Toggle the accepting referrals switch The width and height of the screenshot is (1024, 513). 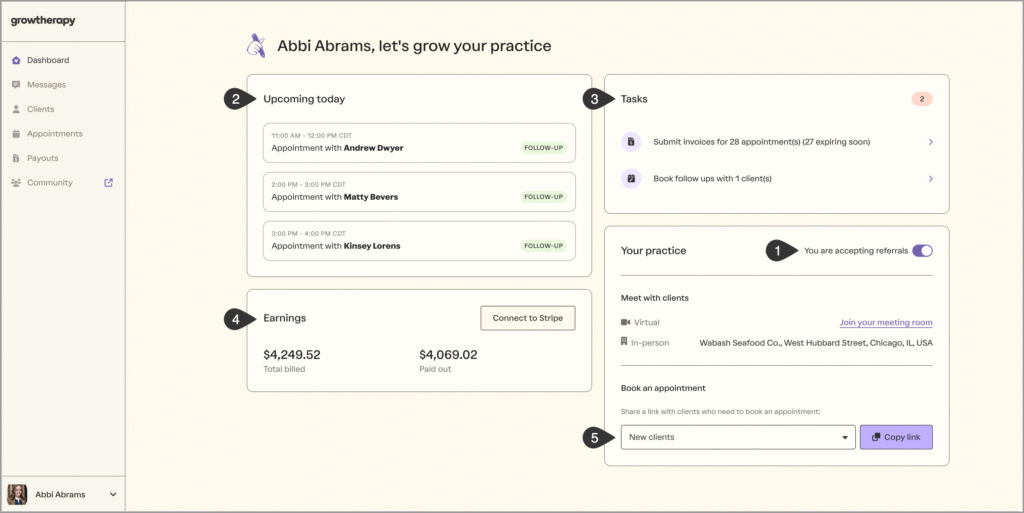click(x=922, y=251)
